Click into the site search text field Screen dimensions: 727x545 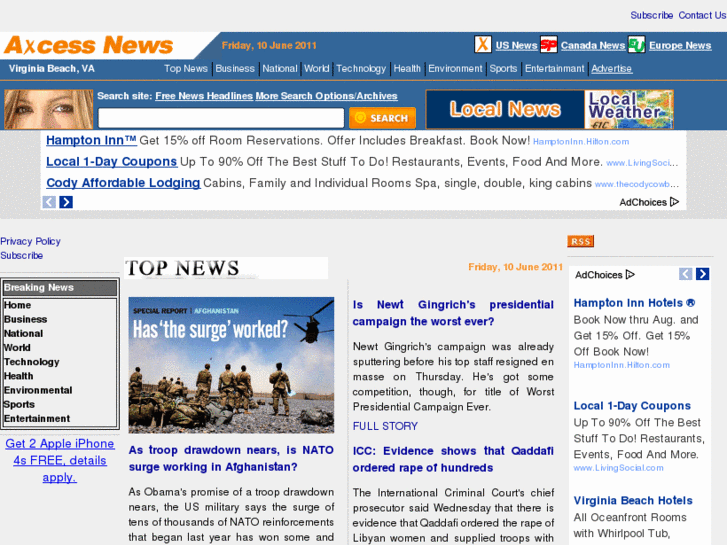click(221, 118)
